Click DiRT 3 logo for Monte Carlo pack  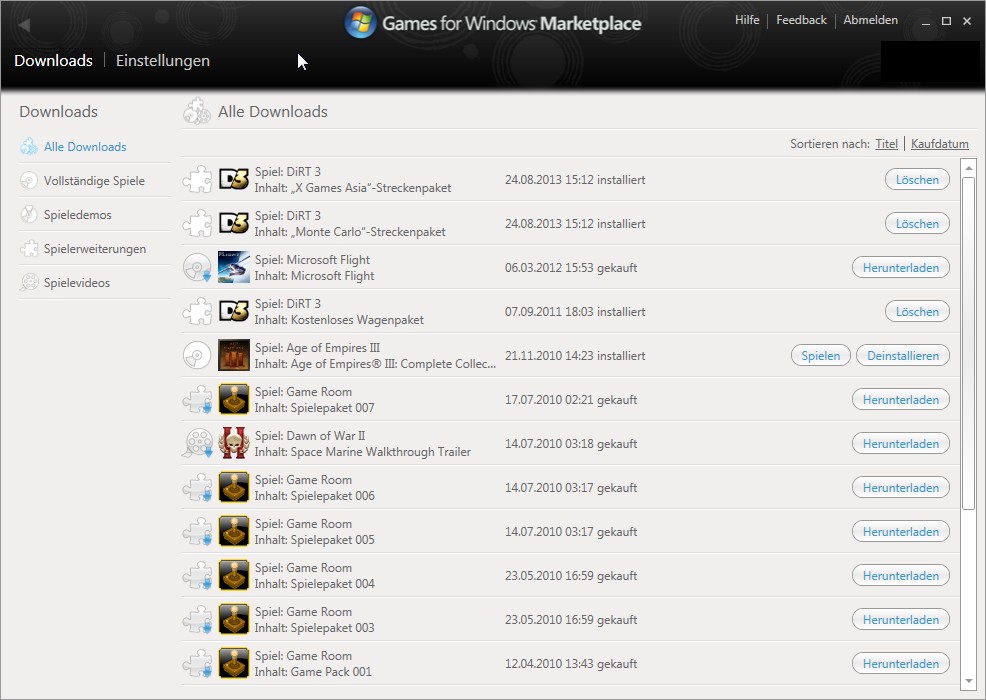click(234, 223)
